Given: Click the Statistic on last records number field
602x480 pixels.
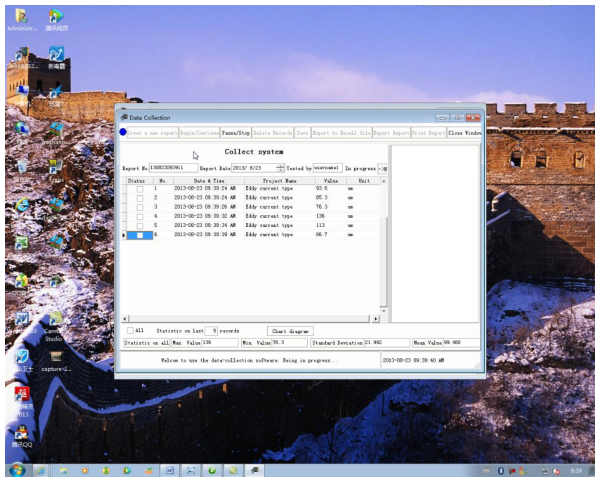Looking at the screenshot, I should pos(211,331).
